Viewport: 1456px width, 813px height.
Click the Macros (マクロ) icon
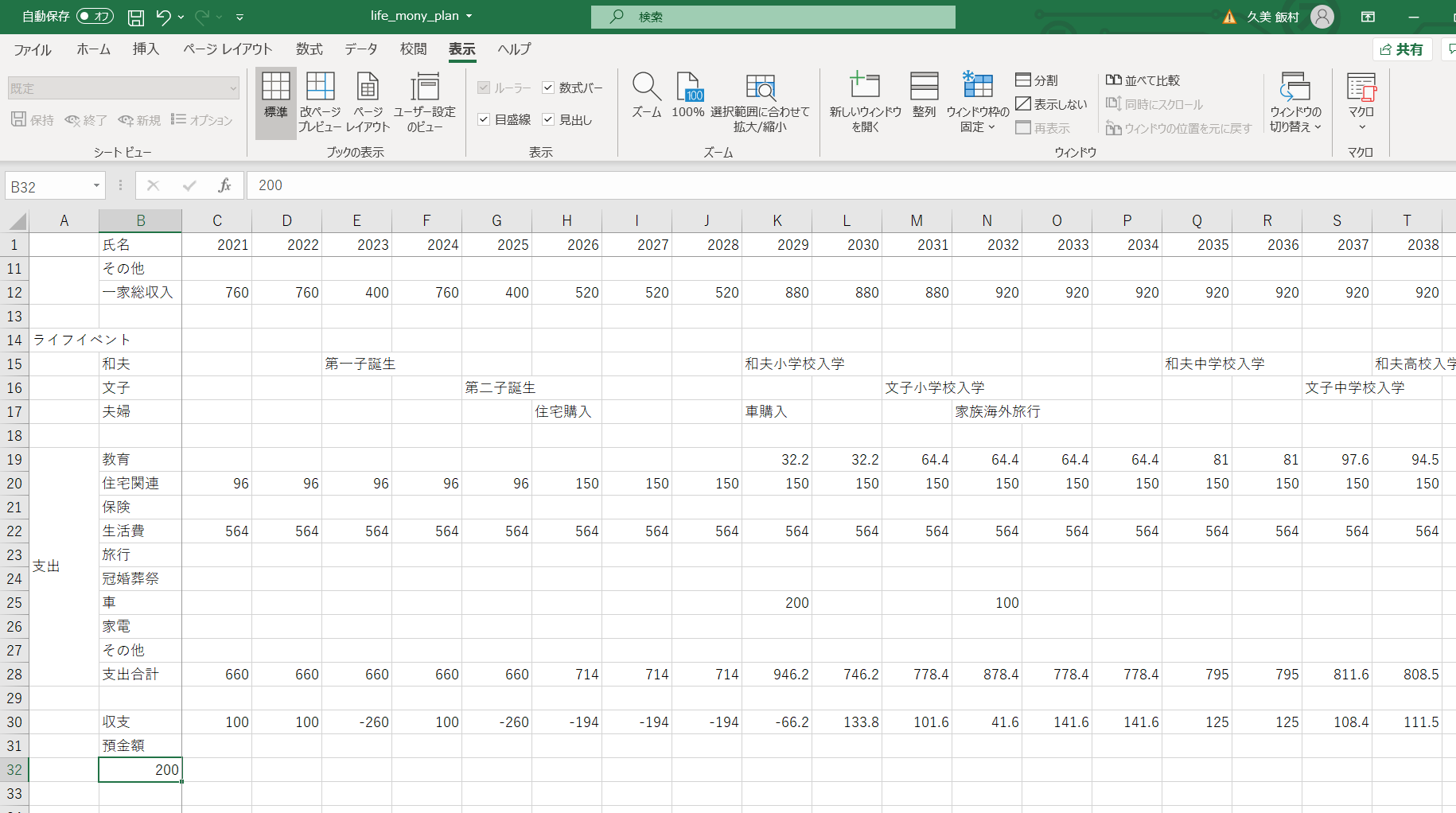[1361, 88]
